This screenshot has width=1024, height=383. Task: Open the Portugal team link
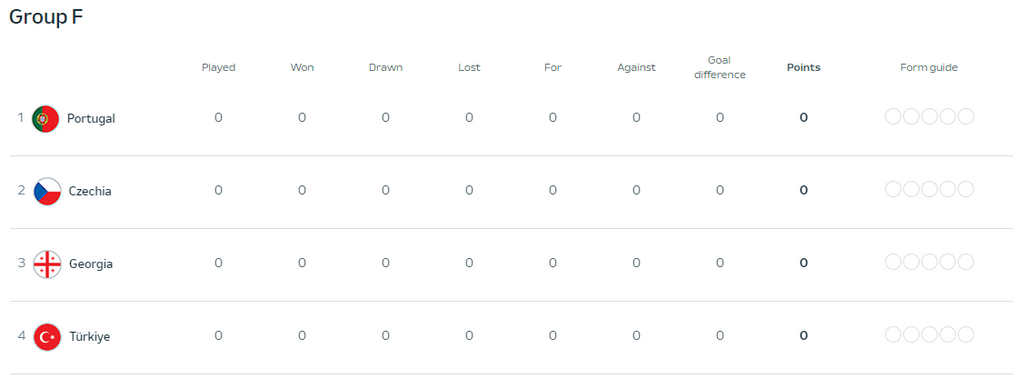coord(91,119)
